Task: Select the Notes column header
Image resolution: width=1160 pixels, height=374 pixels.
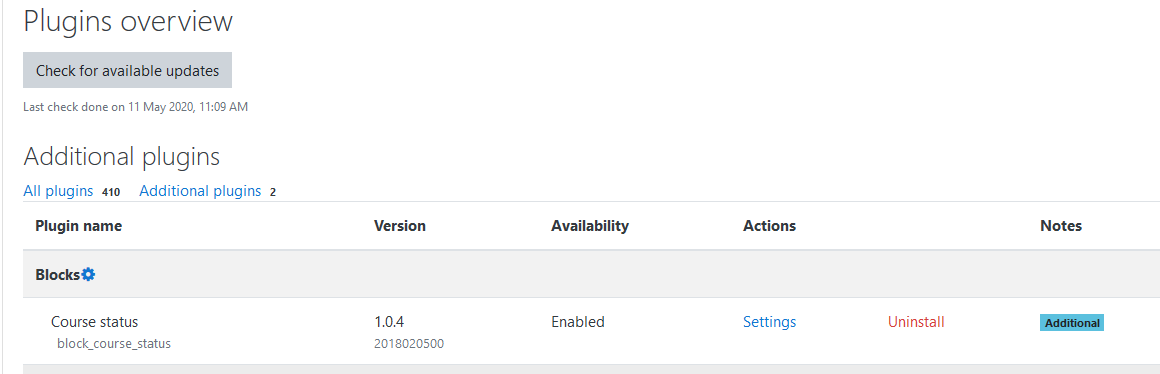Action: 1061,225
